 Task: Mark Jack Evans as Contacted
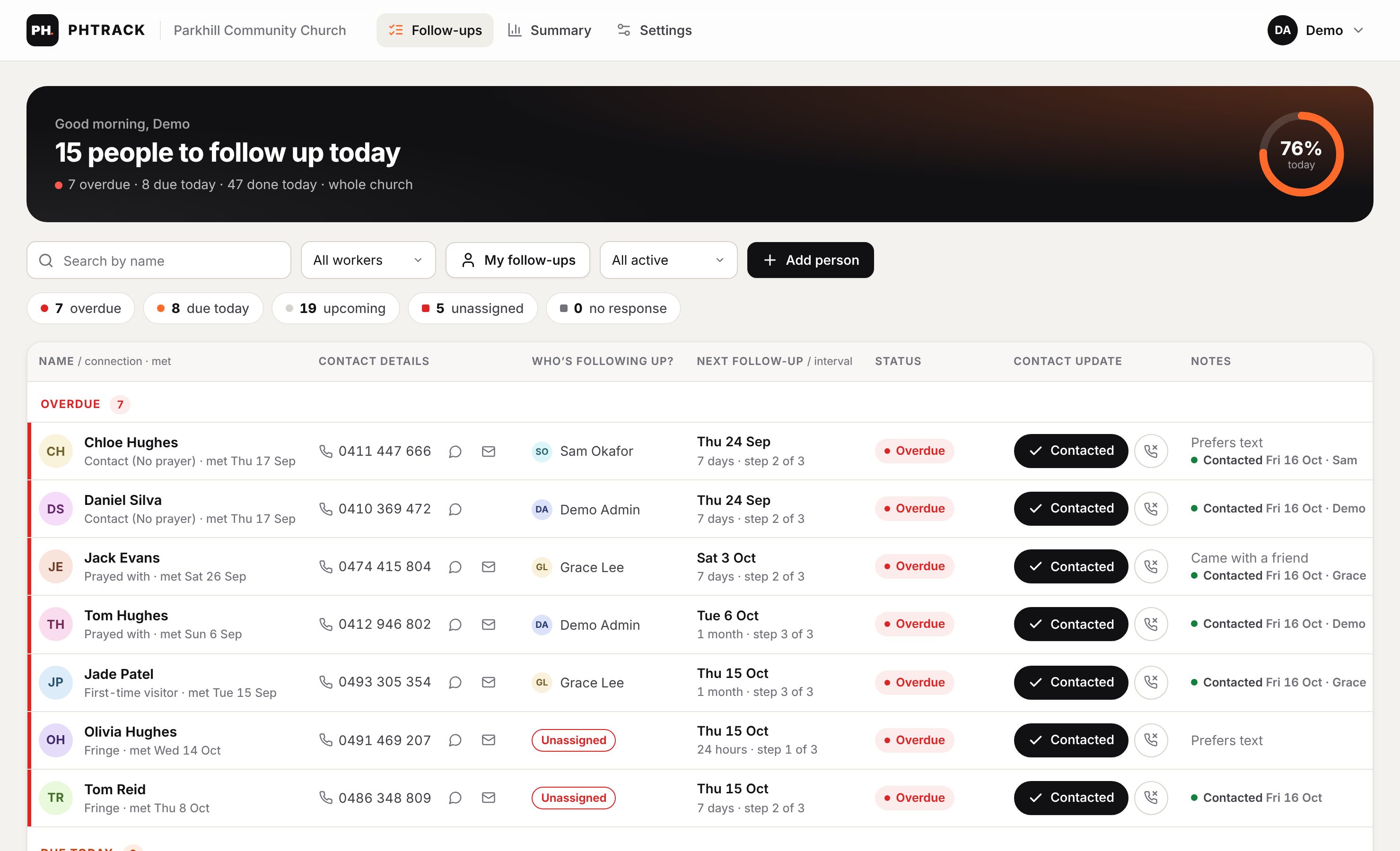pyautogui.click(x=1070, y=566)
